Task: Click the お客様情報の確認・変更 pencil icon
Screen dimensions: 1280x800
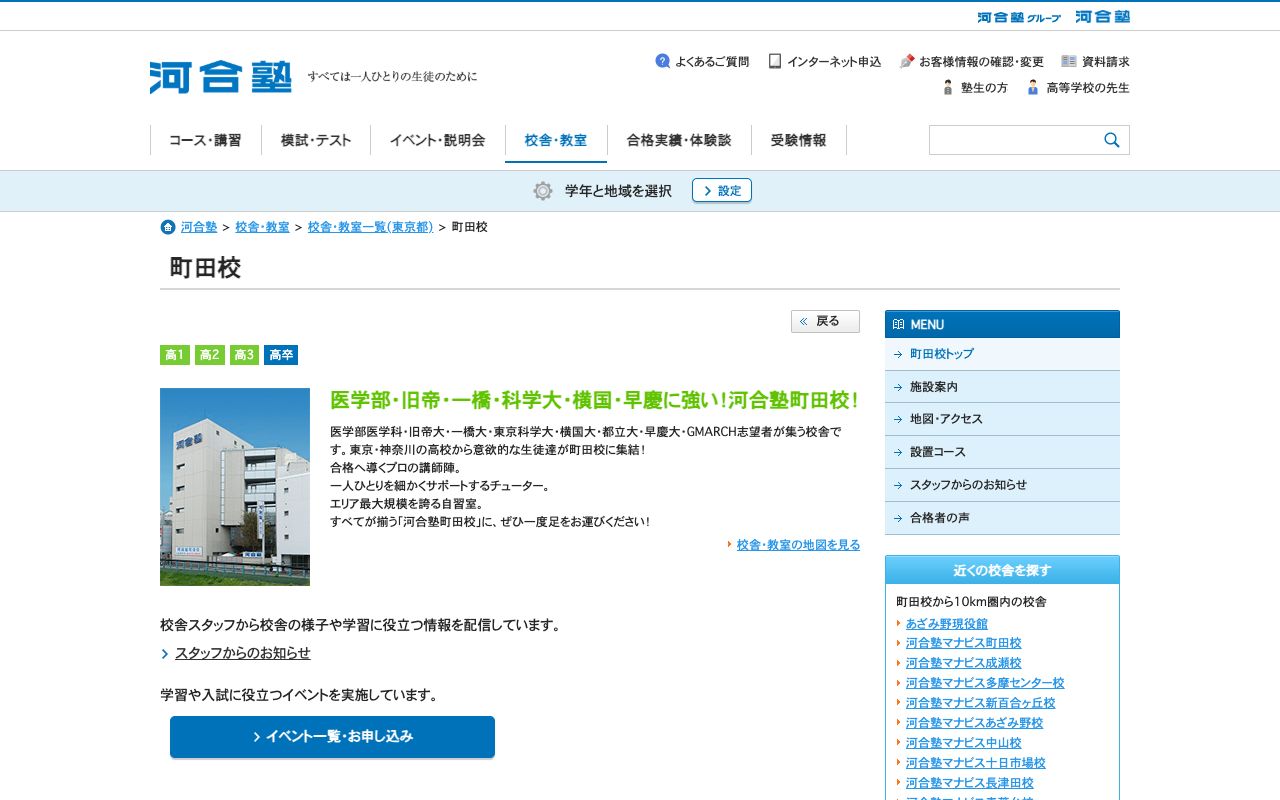Action: coord(907,61)
